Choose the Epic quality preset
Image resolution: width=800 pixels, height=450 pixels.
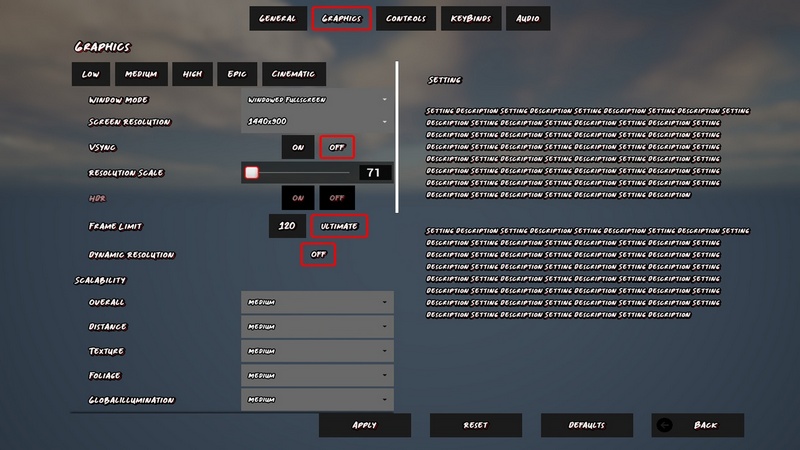click(x=236, y=74)
